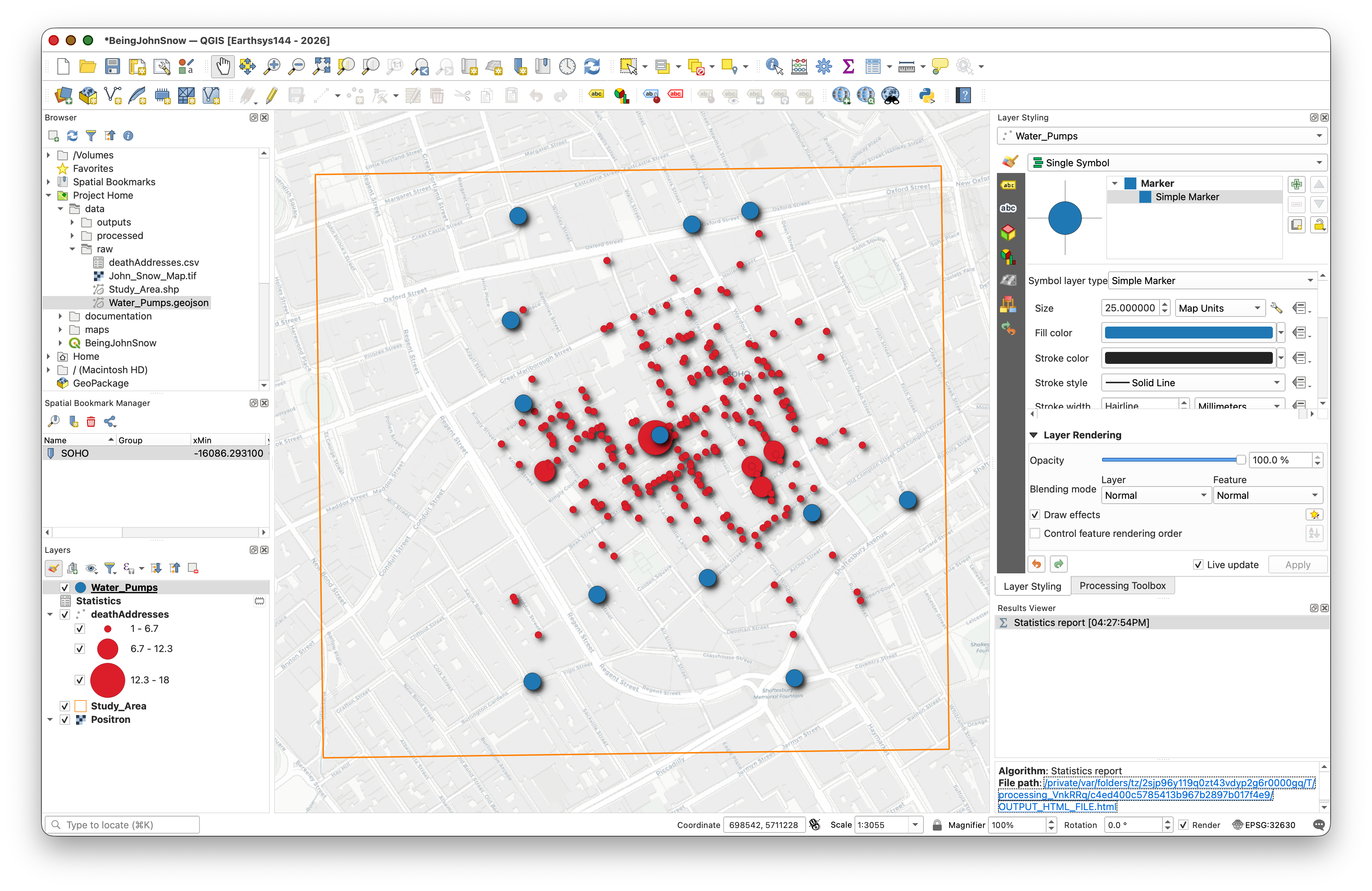Switch to the Layer Styling tab

pyautogui.click(x=1032, y=586)
